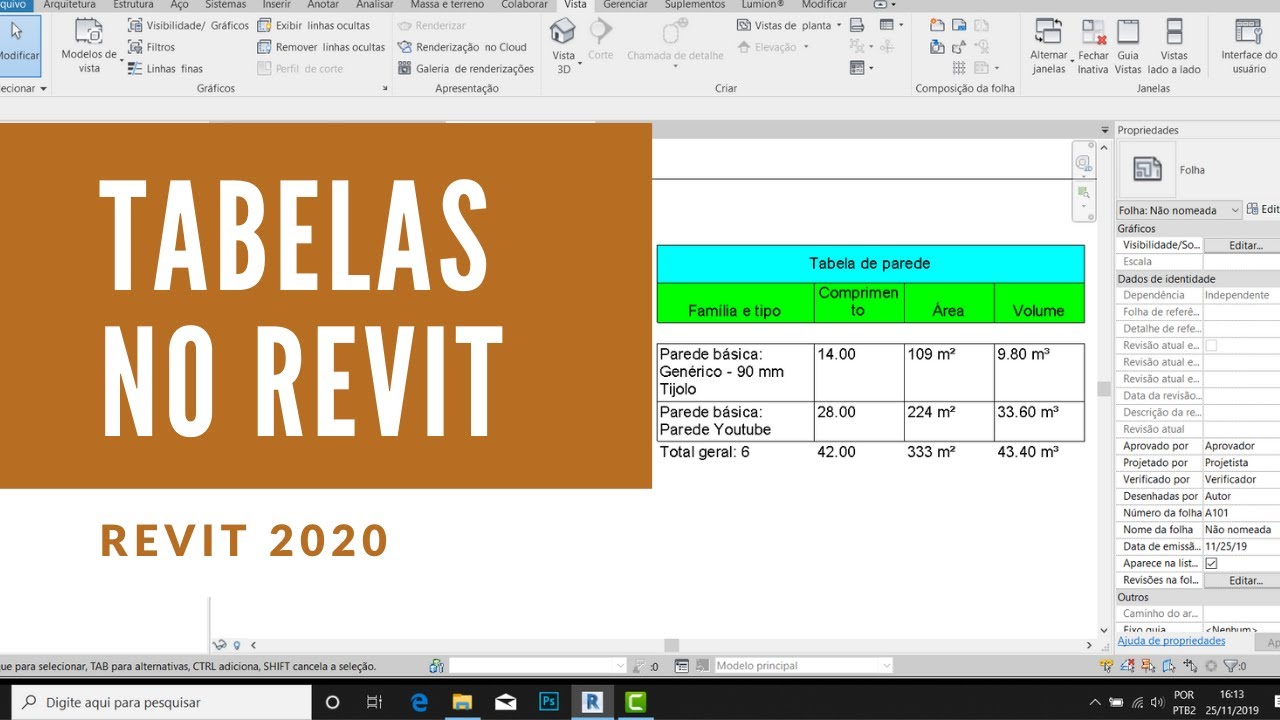Select the Modificar arrow tool
Viewport: 1280px width, 720px height.
18,44
